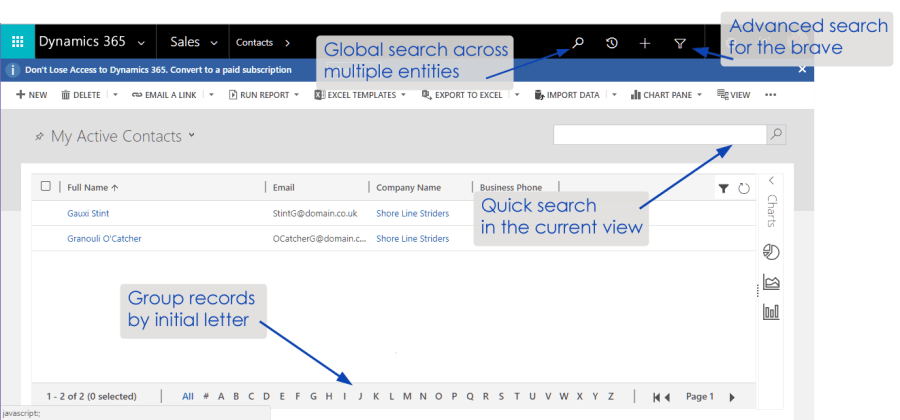Click the DELETE toolbar button
This screenshot has height=420, width=900.
click(x=81, y=95)
